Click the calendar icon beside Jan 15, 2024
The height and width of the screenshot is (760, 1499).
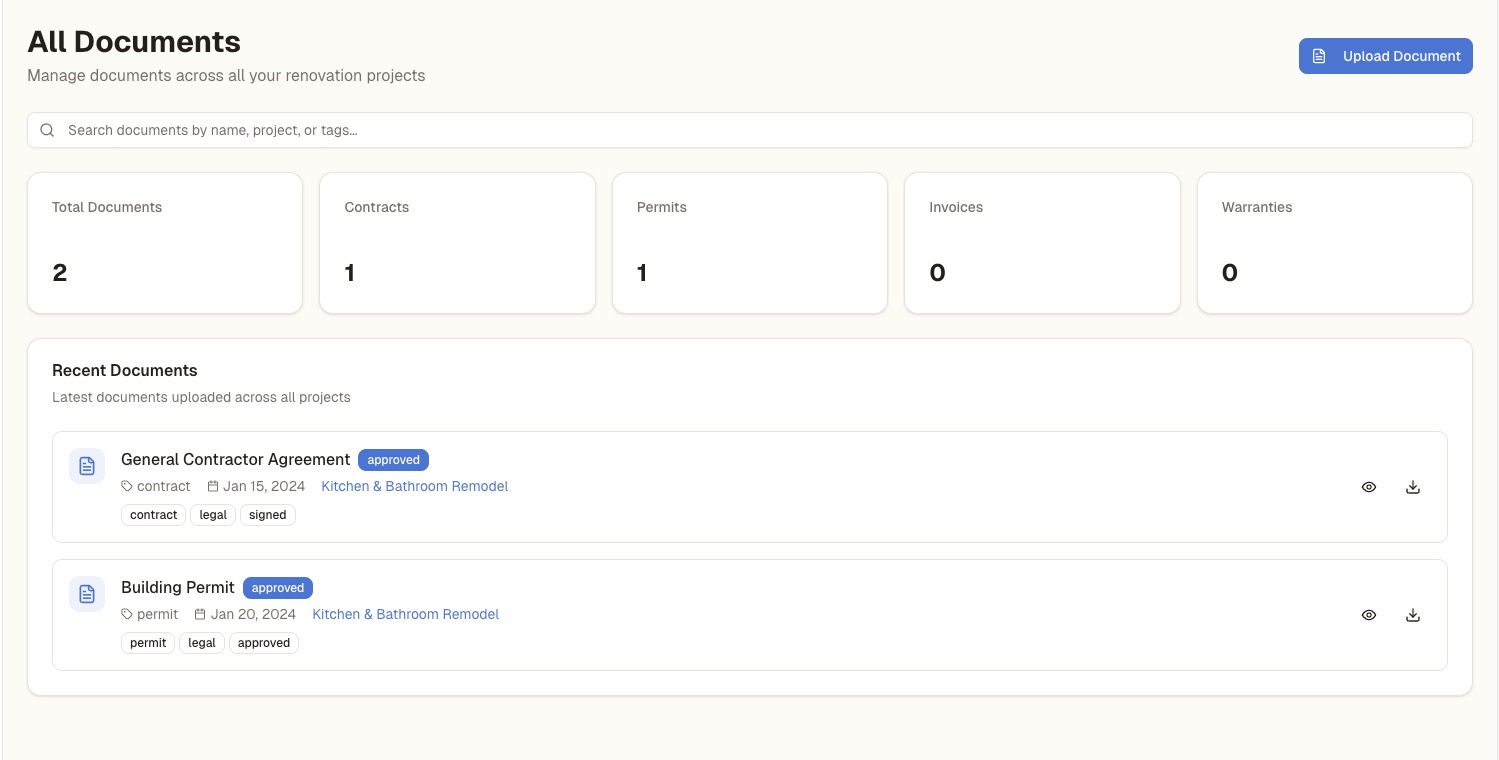coord(212,486)
